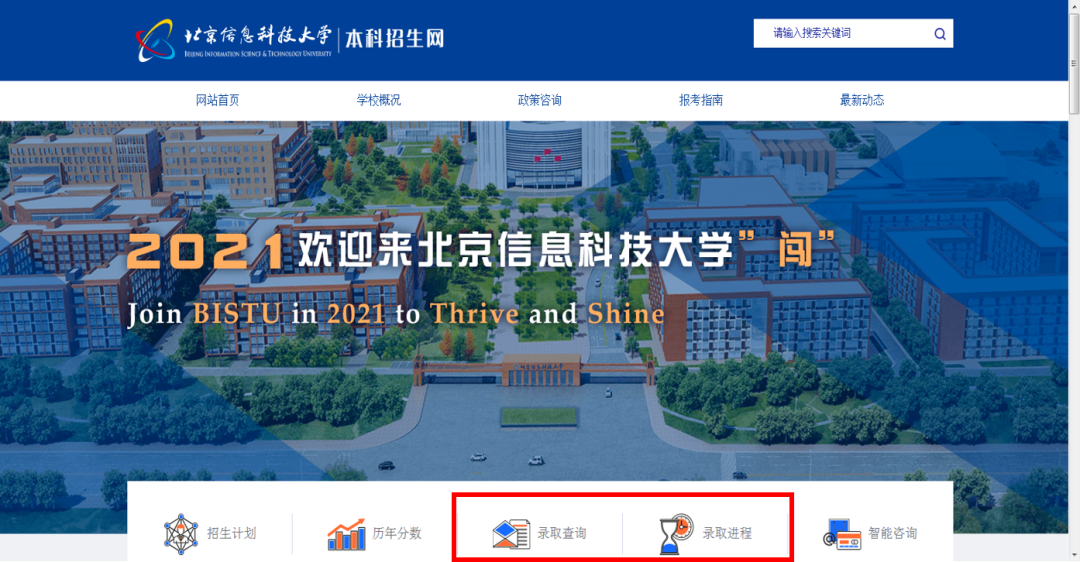This screenshot has width=1080, height=562.
Task: Click the 招生计划 text link
Action: [231, 533]
